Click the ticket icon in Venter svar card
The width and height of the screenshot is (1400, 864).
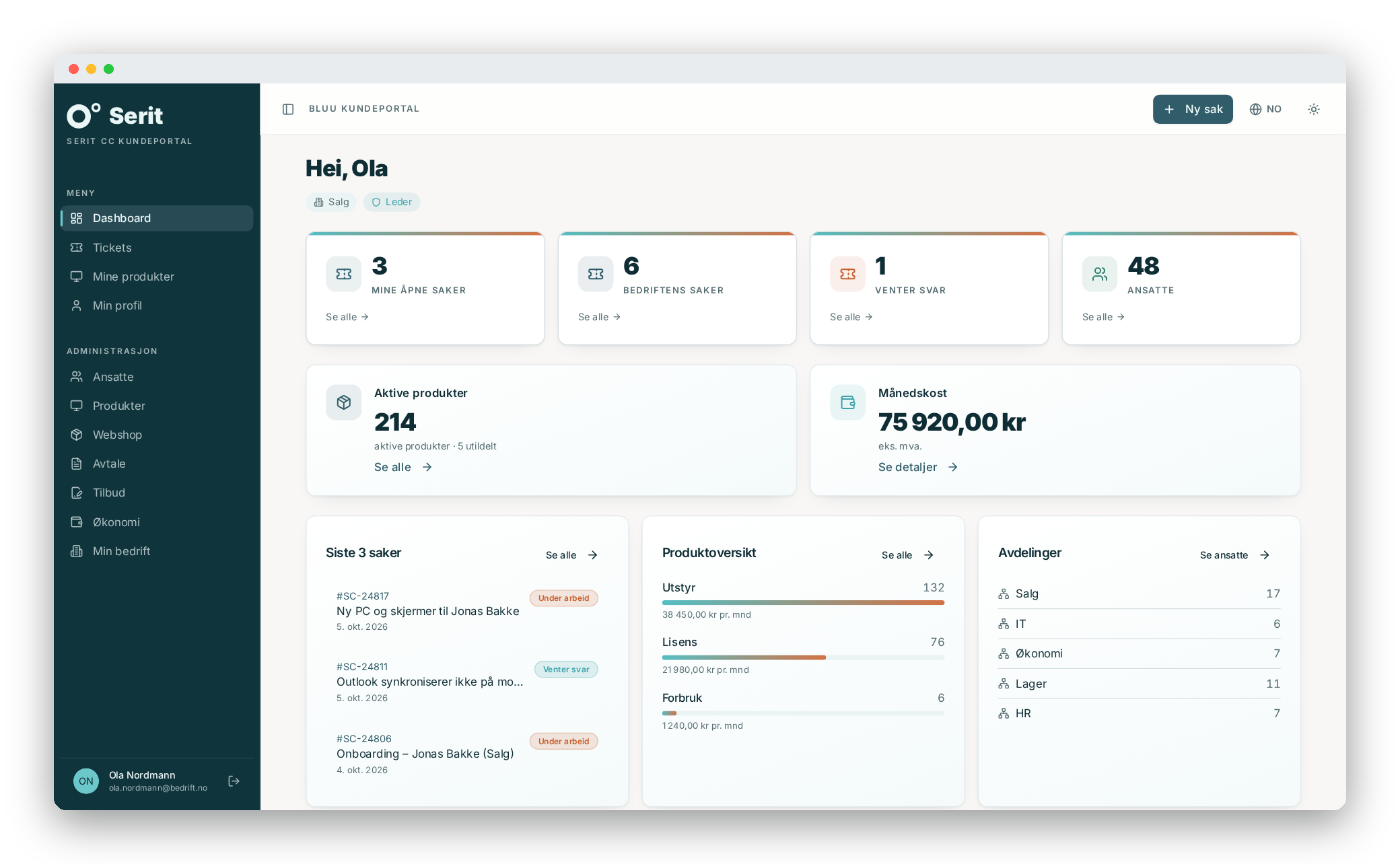847,274
